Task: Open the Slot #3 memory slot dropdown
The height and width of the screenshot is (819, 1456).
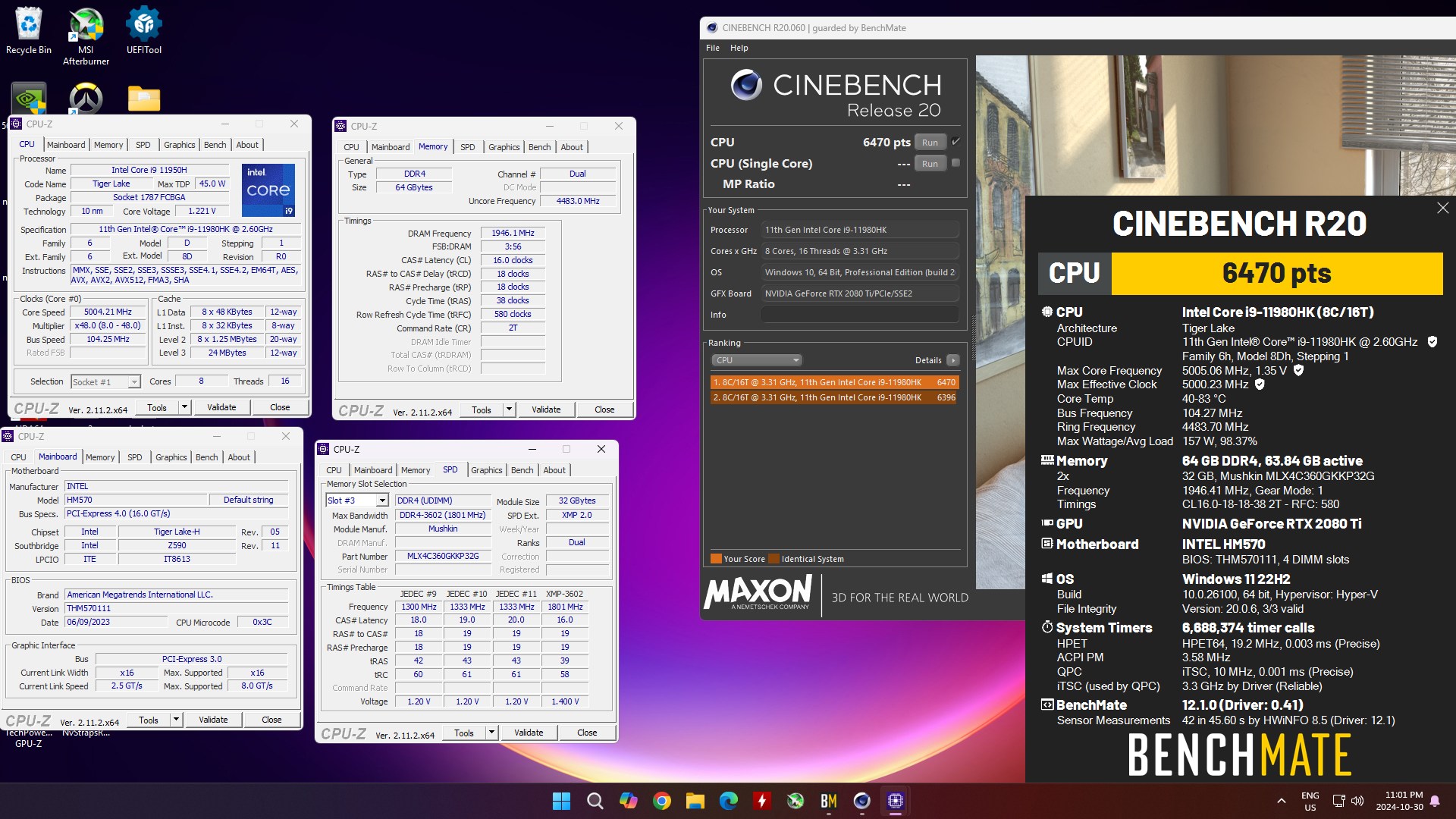Action: (357, 500)
